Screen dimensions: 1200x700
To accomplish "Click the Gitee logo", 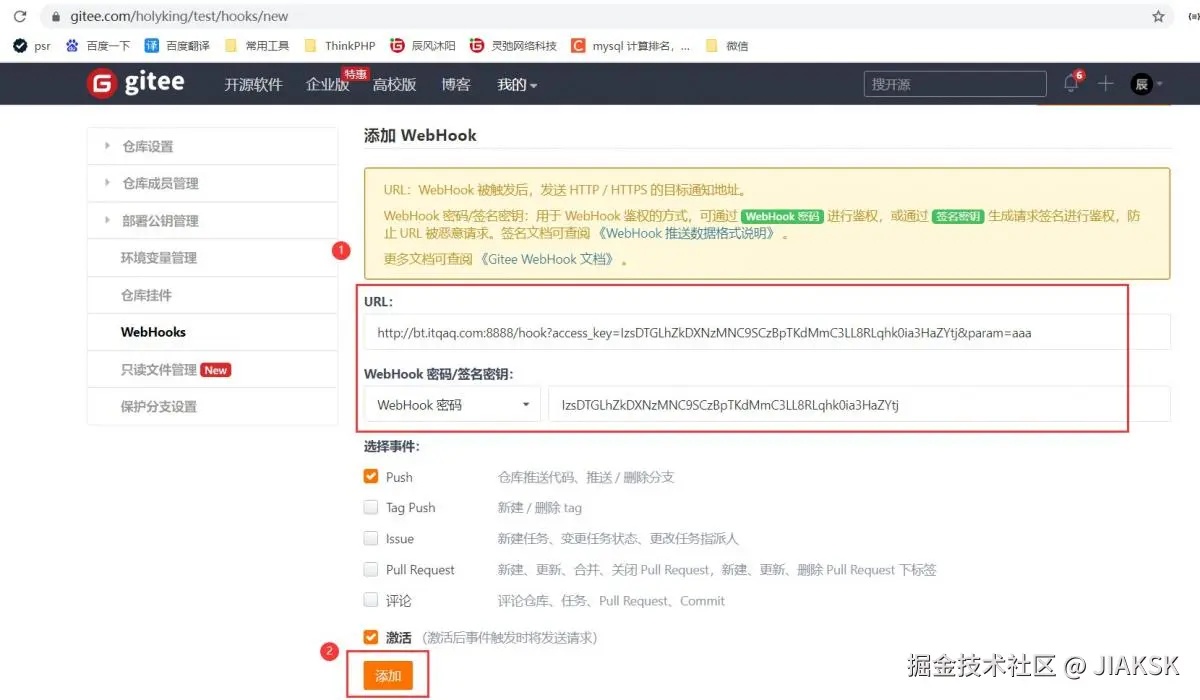I will coord(135,83).
